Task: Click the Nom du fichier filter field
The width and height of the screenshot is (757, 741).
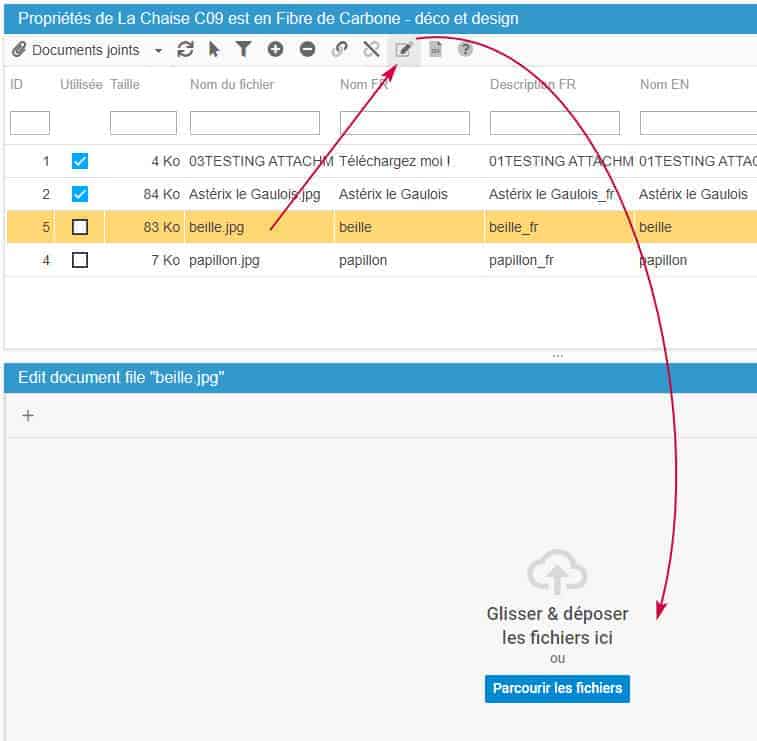Action: (255, 123)
